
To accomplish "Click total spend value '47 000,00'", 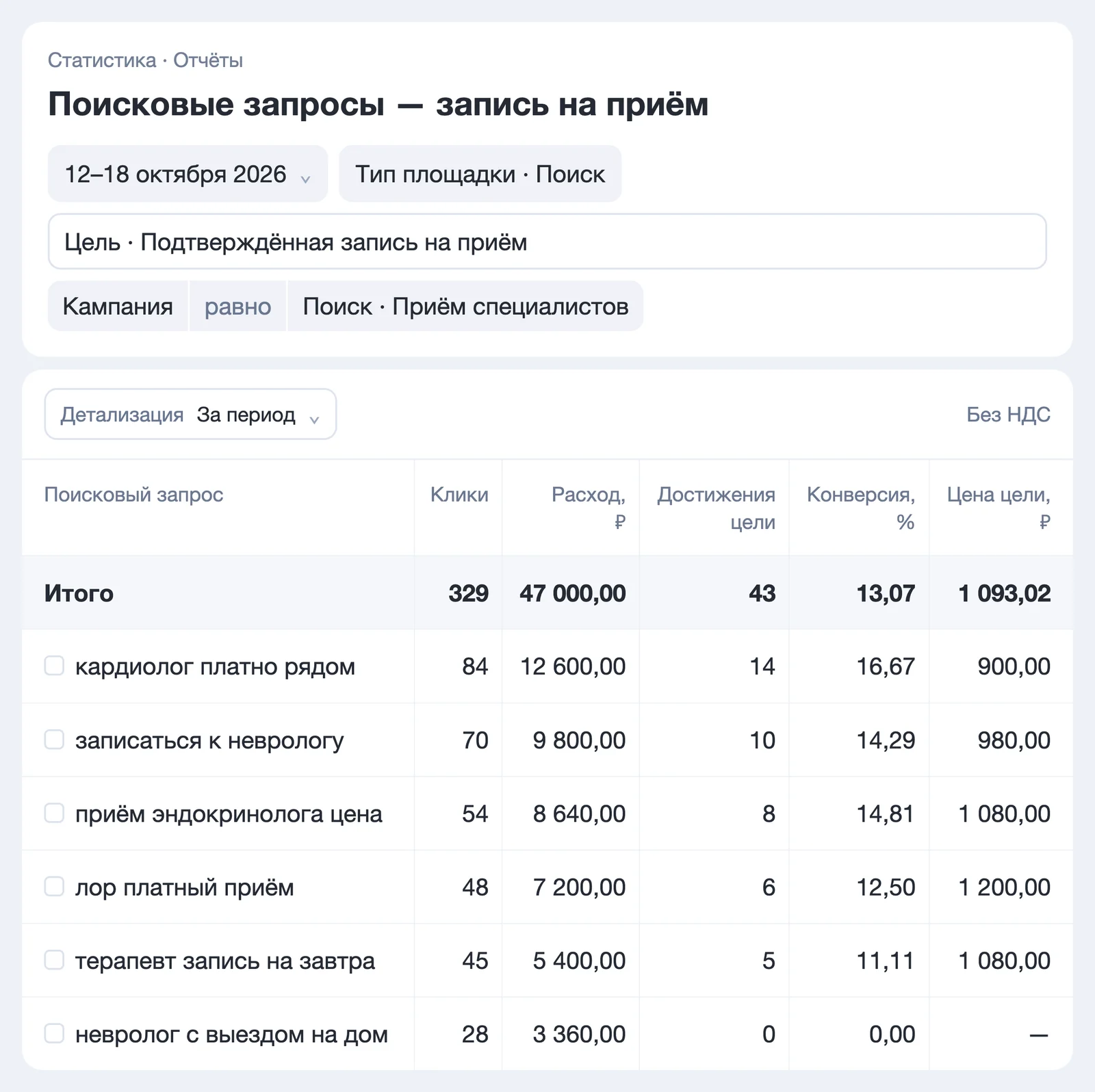I will (573, 593).
